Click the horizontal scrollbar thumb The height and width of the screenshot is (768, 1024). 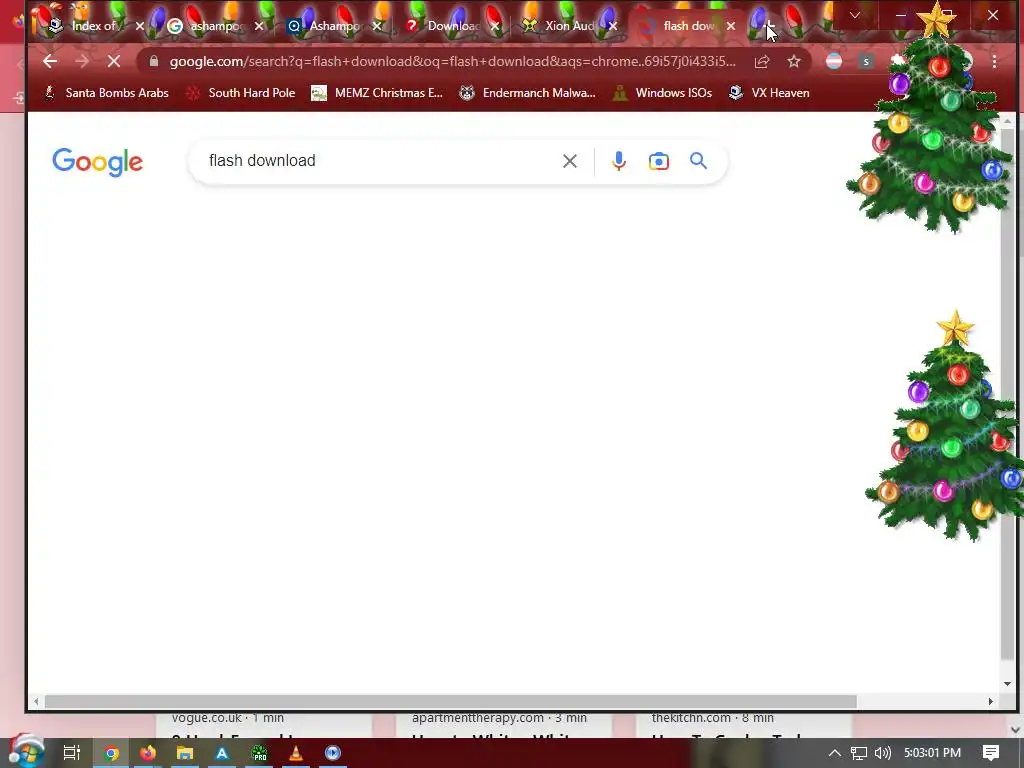pyautogui.click(x=451, y=701)
